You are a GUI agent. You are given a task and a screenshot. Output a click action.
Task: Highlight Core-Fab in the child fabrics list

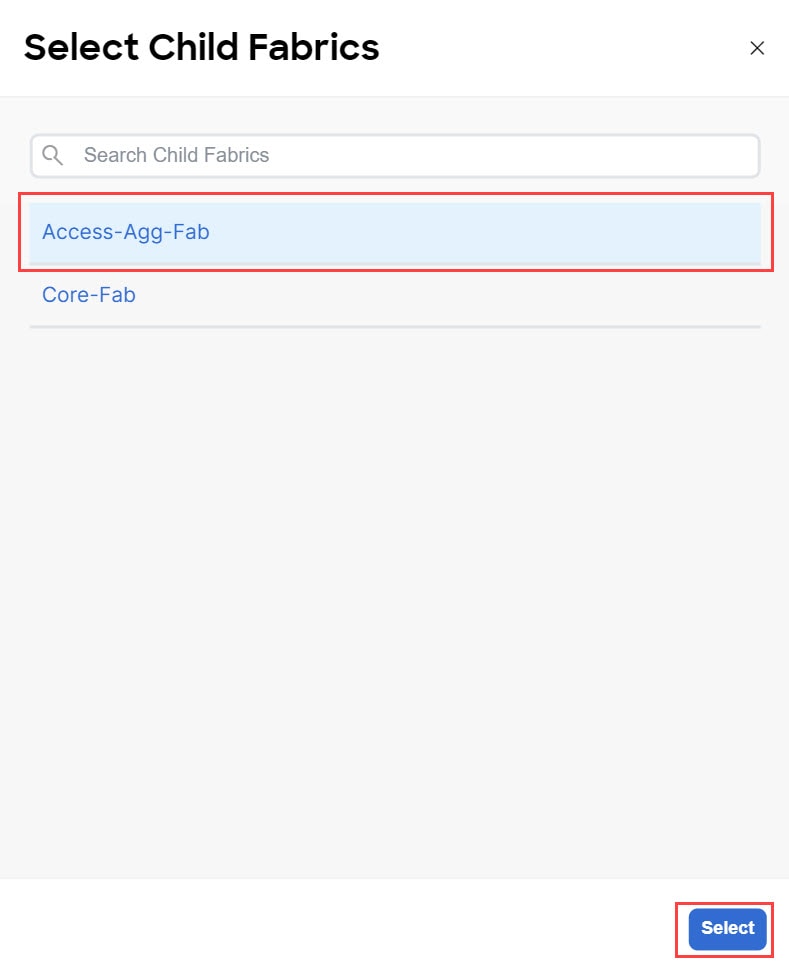tap(395, 295)
